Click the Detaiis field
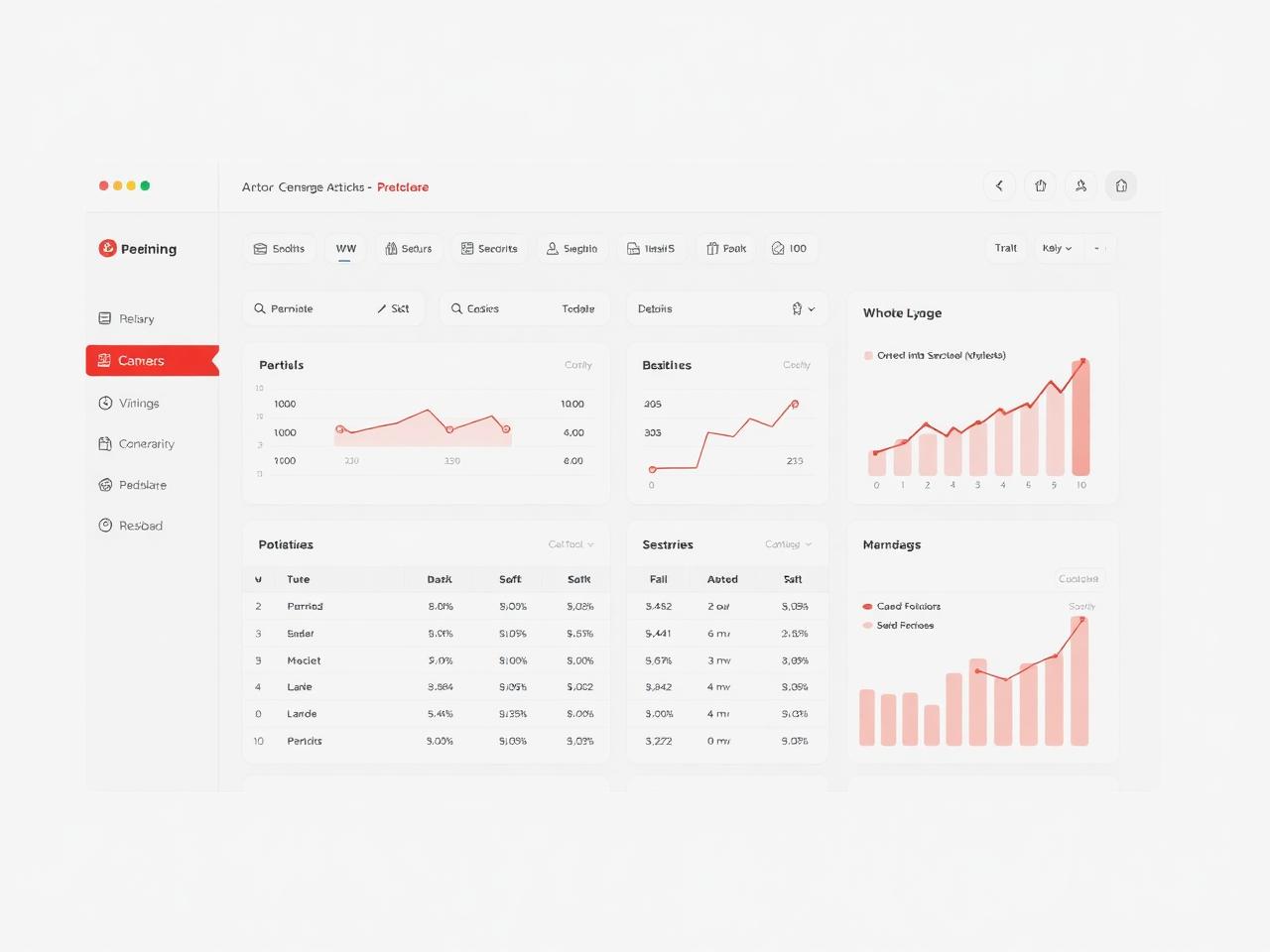 tap(727, 308)
